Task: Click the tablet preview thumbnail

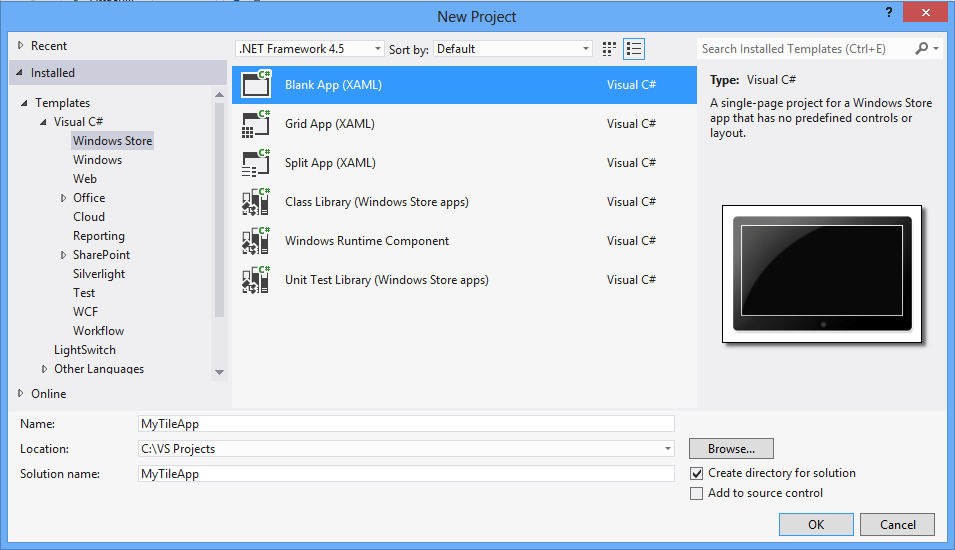Action: click(822, 274)
